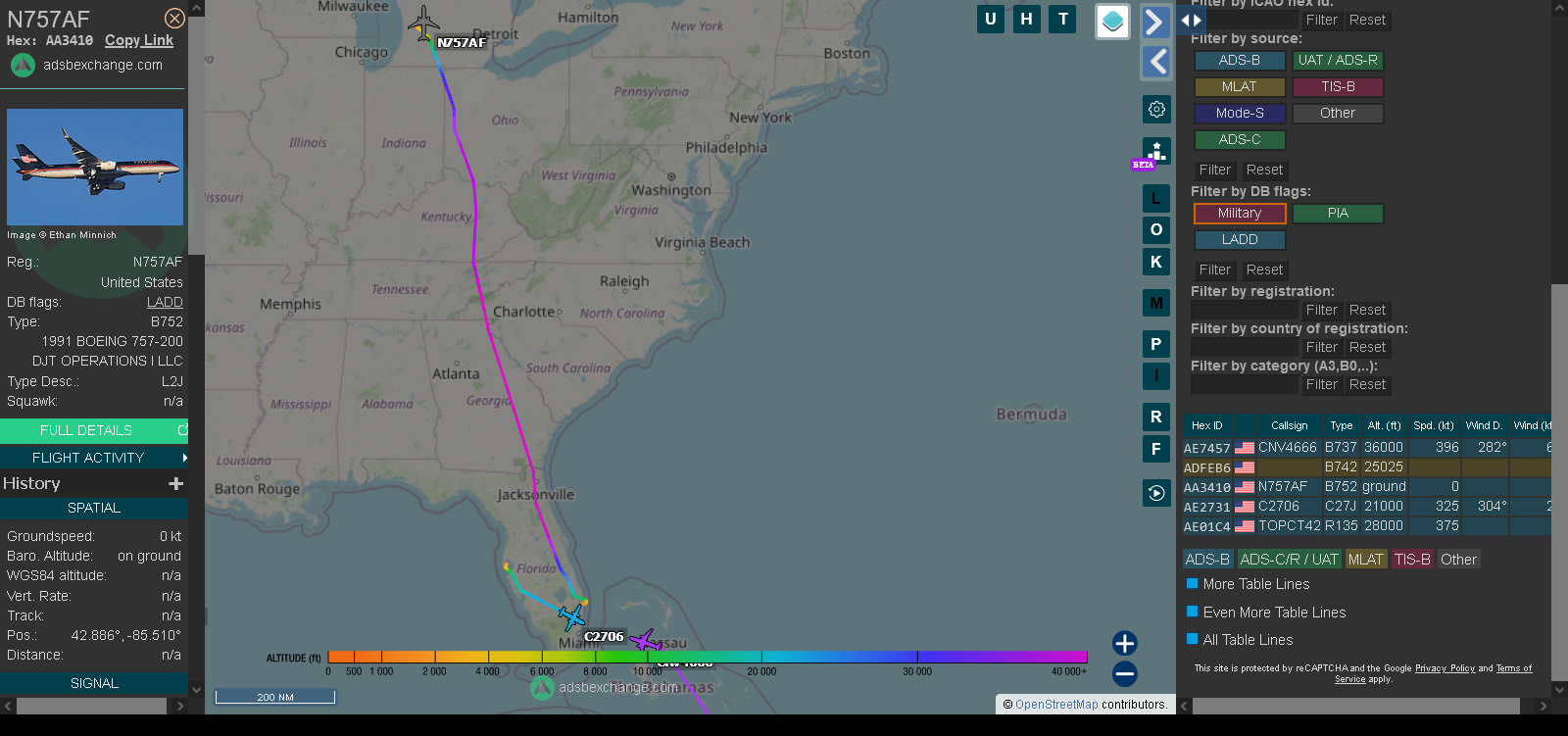The height and width of the screenshot is (736, 1568).
Task: Sort table by Alt. (ft) column
Action: (1384, 425)
